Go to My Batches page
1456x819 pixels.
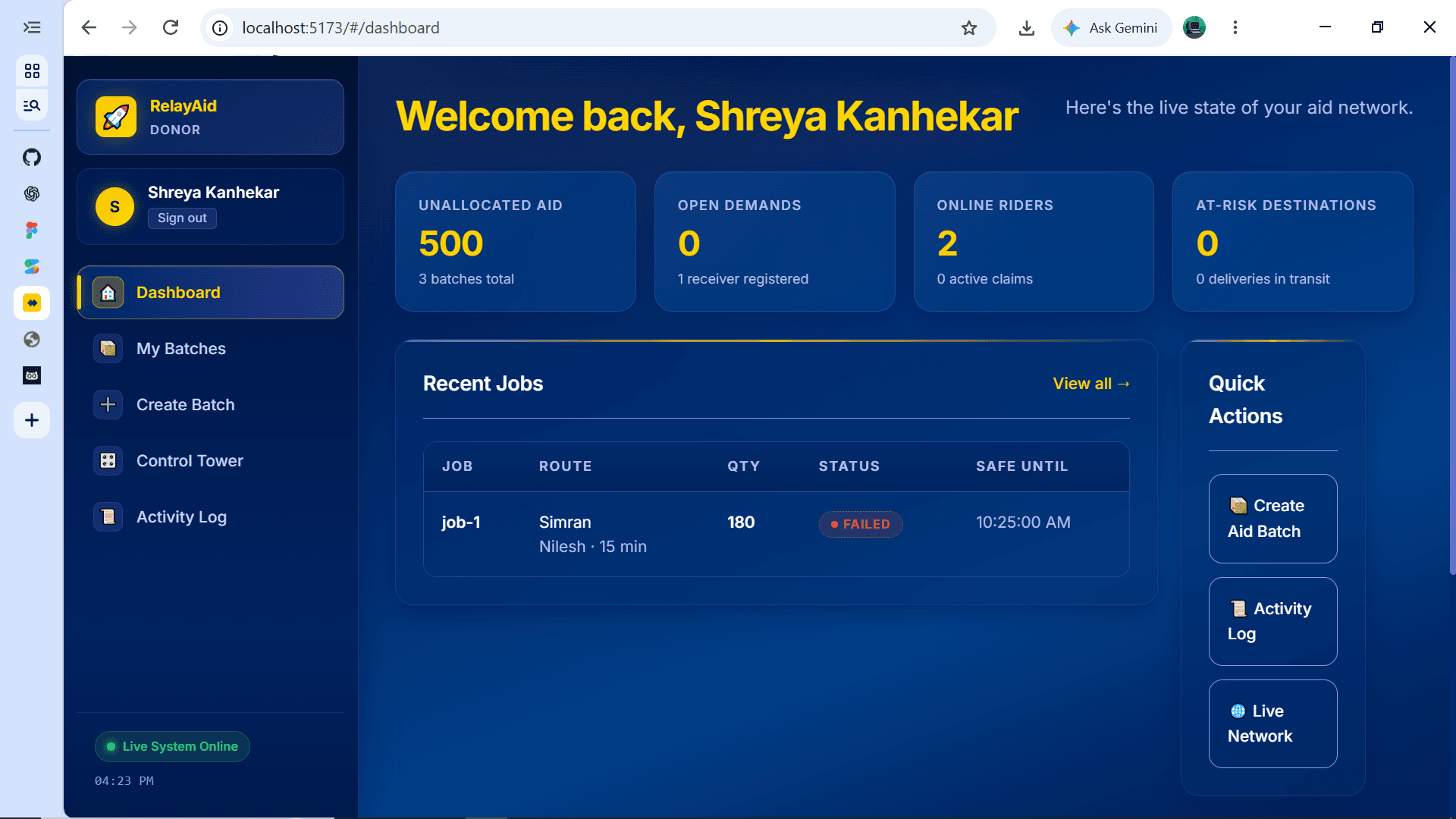(x=210, y=349)
